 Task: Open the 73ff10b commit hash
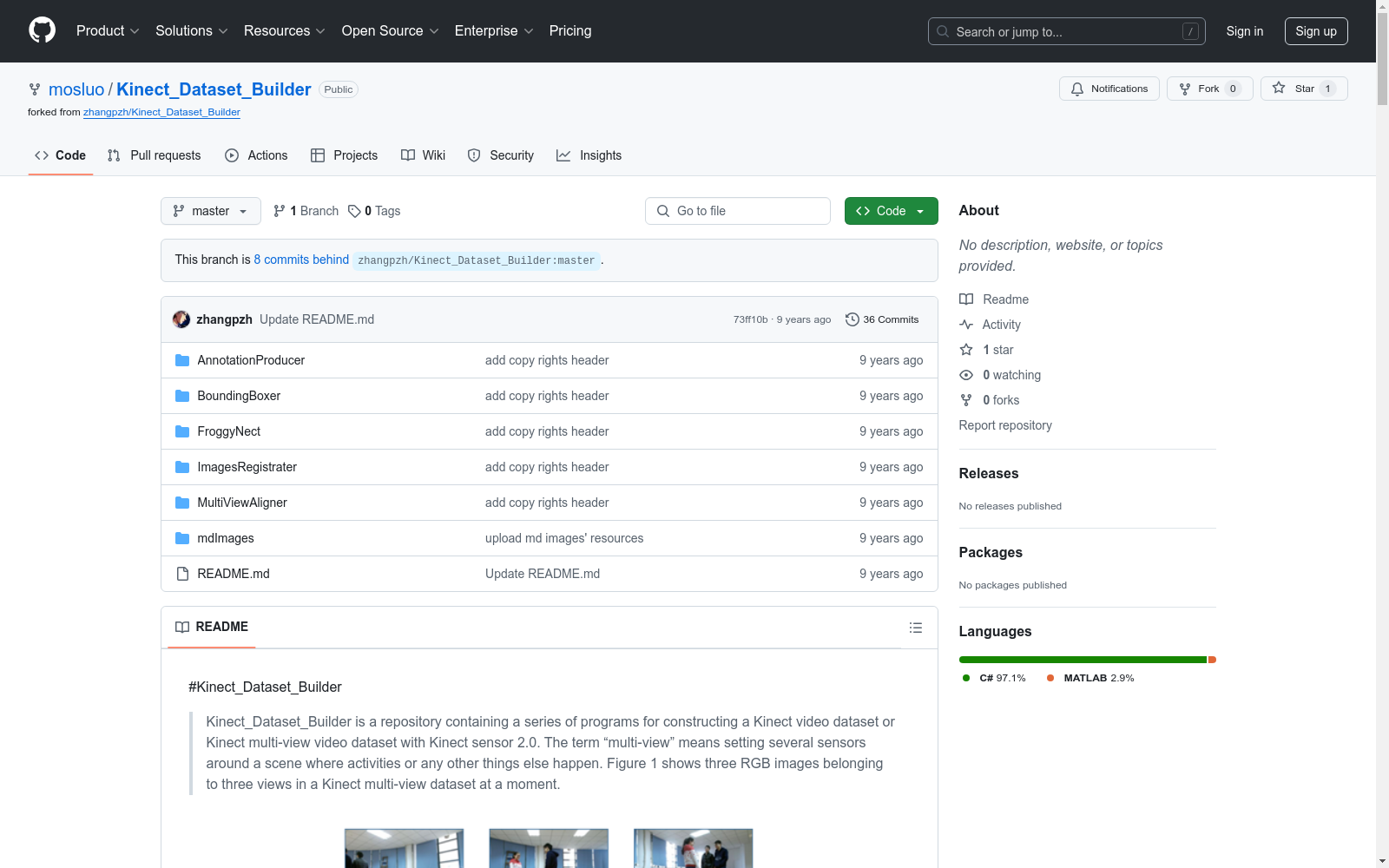(x=750, y=319)
